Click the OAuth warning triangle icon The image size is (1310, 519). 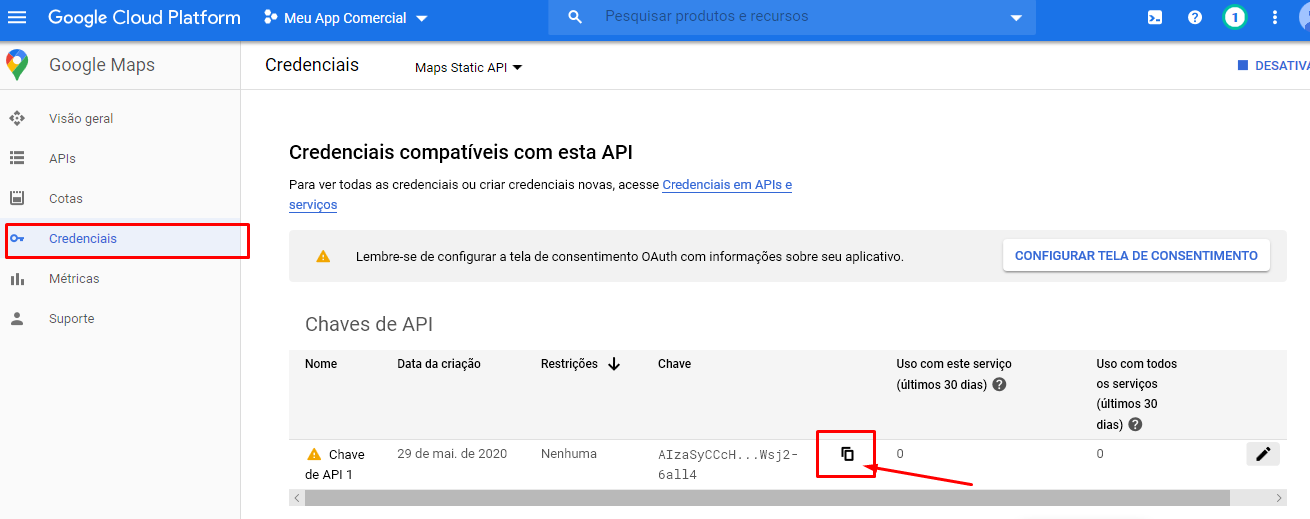pos(323,256)
